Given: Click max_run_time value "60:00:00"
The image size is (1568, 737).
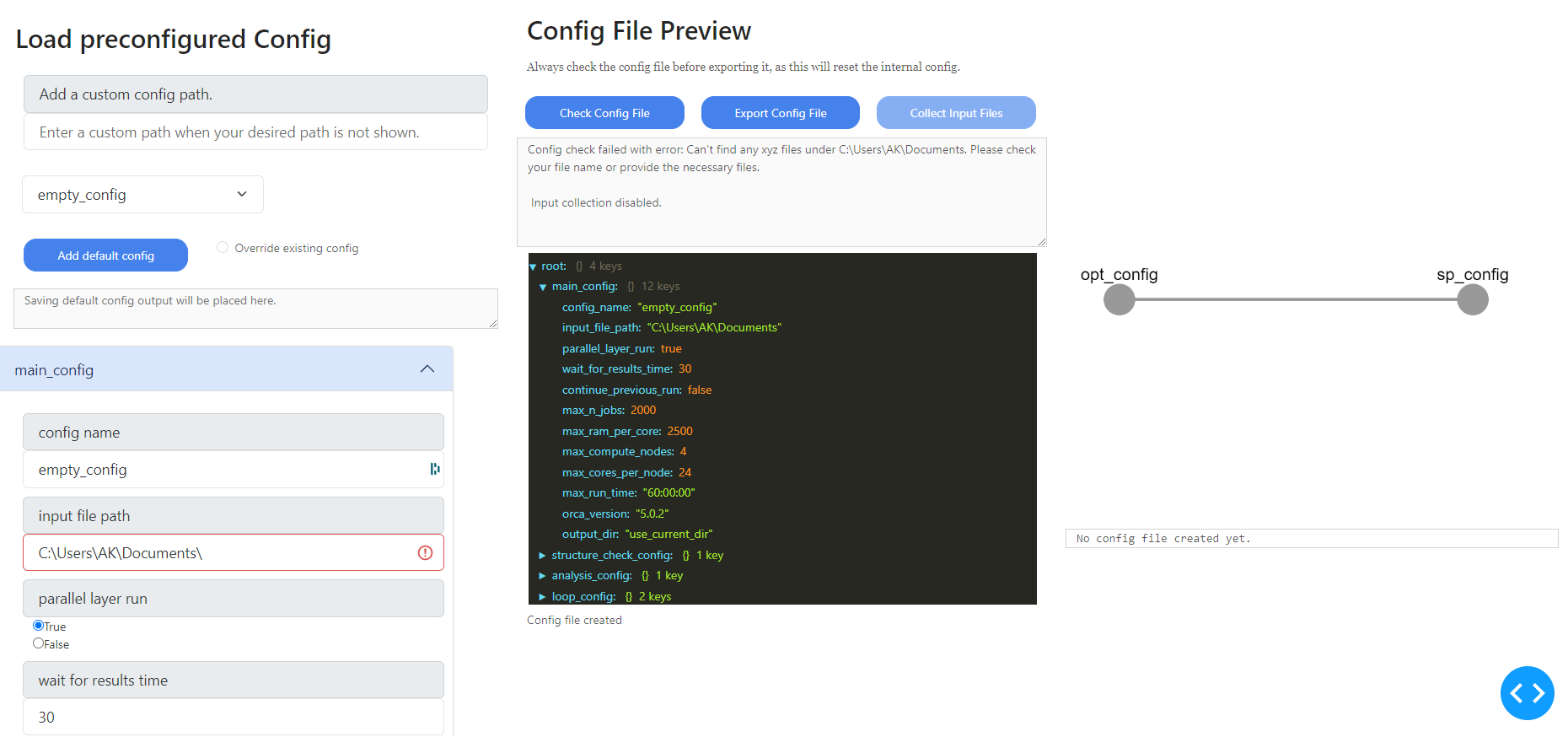Looking at the screenshot, I should [x=669, y=493].
